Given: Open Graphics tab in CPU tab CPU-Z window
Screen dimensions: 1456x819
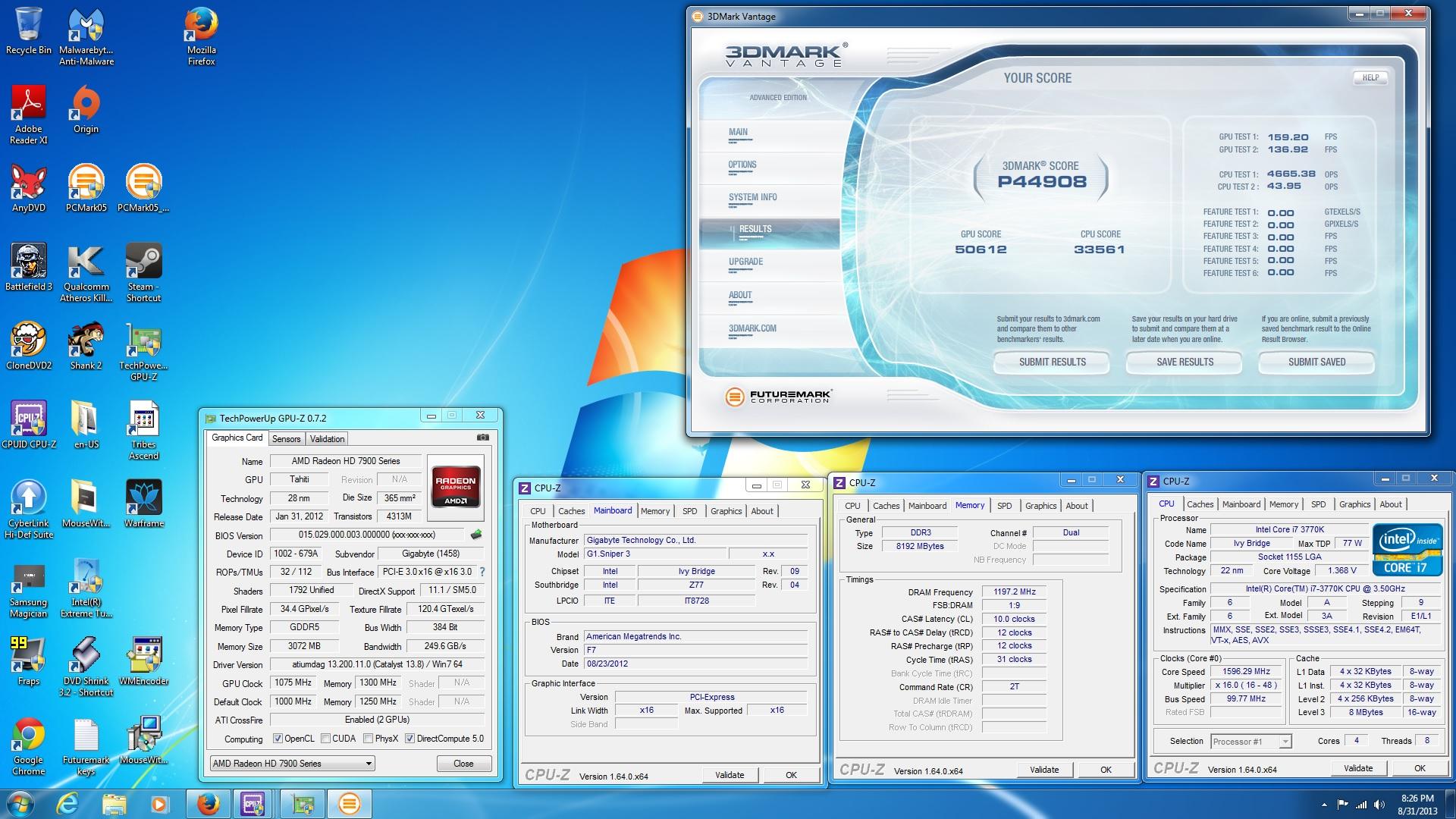Looking at the screenshot, I should pyautogui.click(x=1354, y=504).
